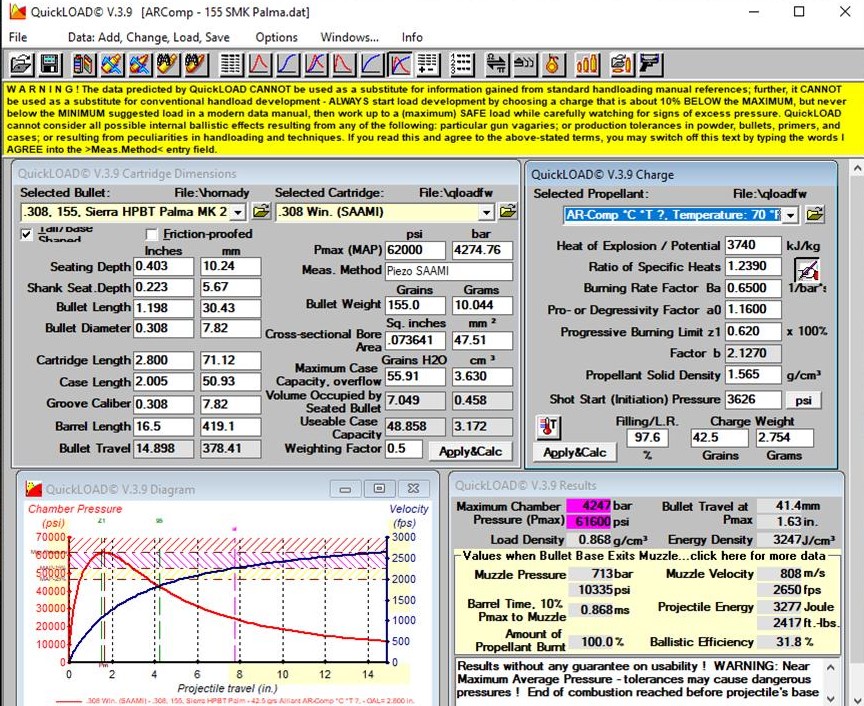The width and height of the screenshot is (864, 706).
Task: Click the Filling/L.R. percent field 97.6
Action: pyautogui.click(x=647, y=438)
